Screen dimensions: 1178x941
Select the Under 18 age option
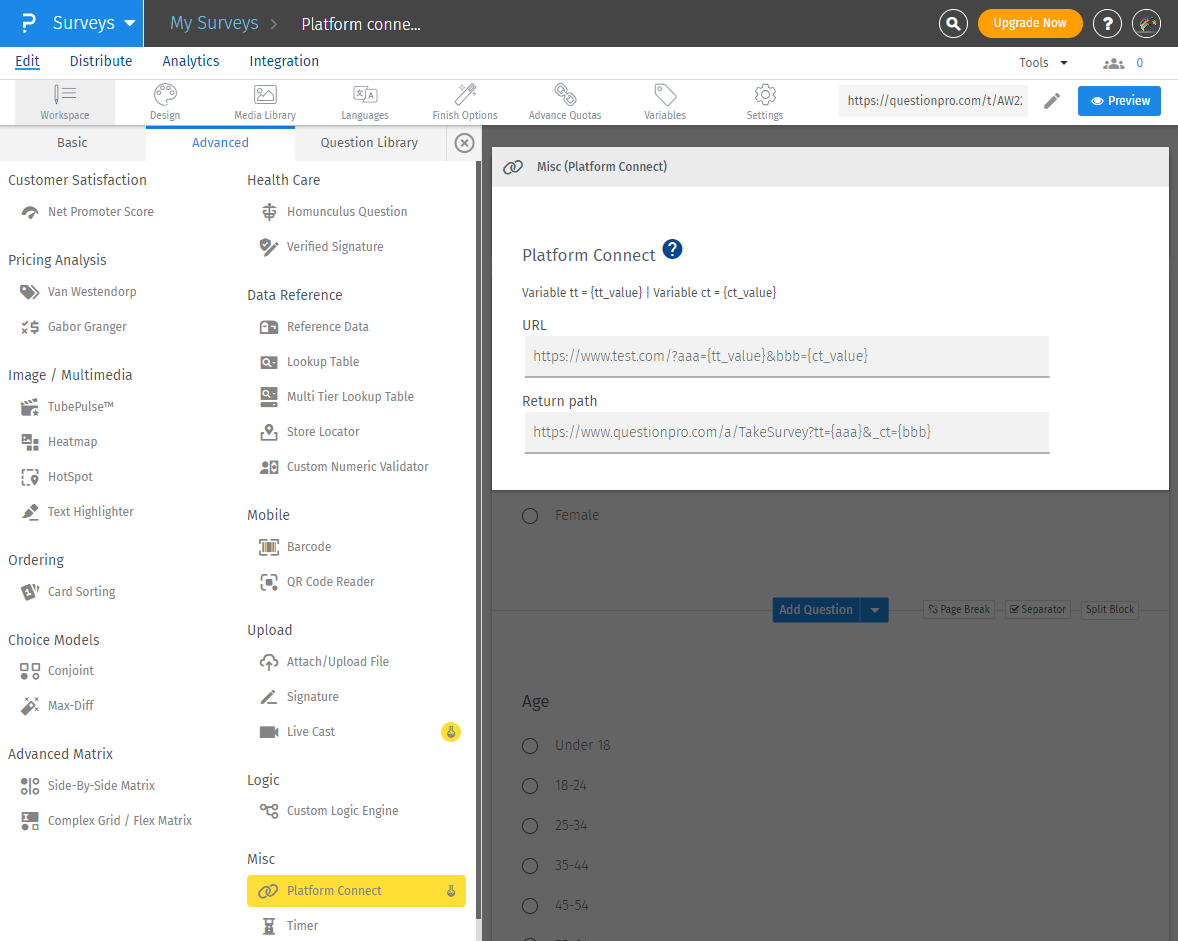pyautogui.click(x=530, y=746)
